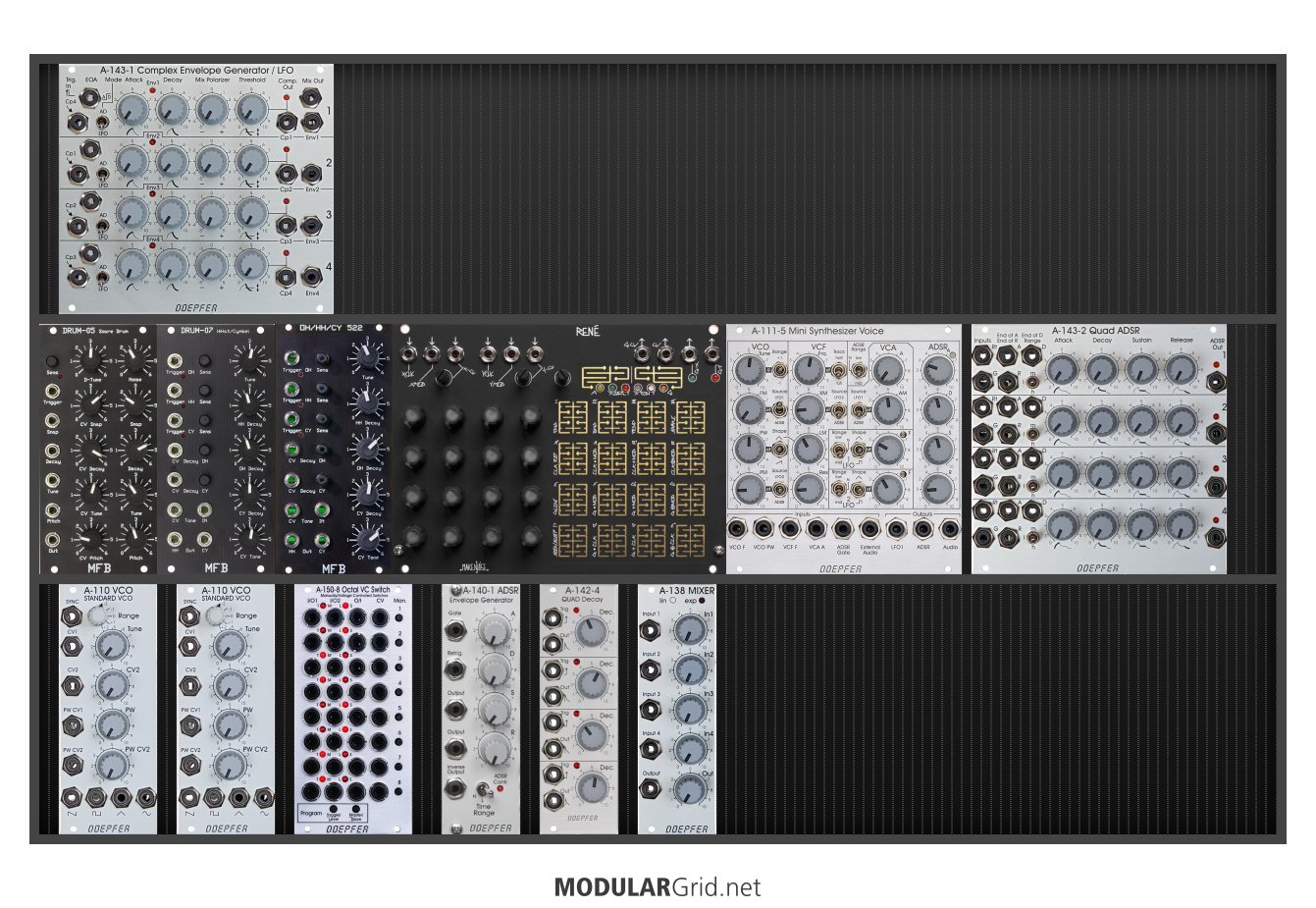Flip the AD/LFO mode switch in A-143-1 row 4
Image resolution: width=1316 pixels, height=908 pixels.
pyautogui.click(x=102, y=277)
